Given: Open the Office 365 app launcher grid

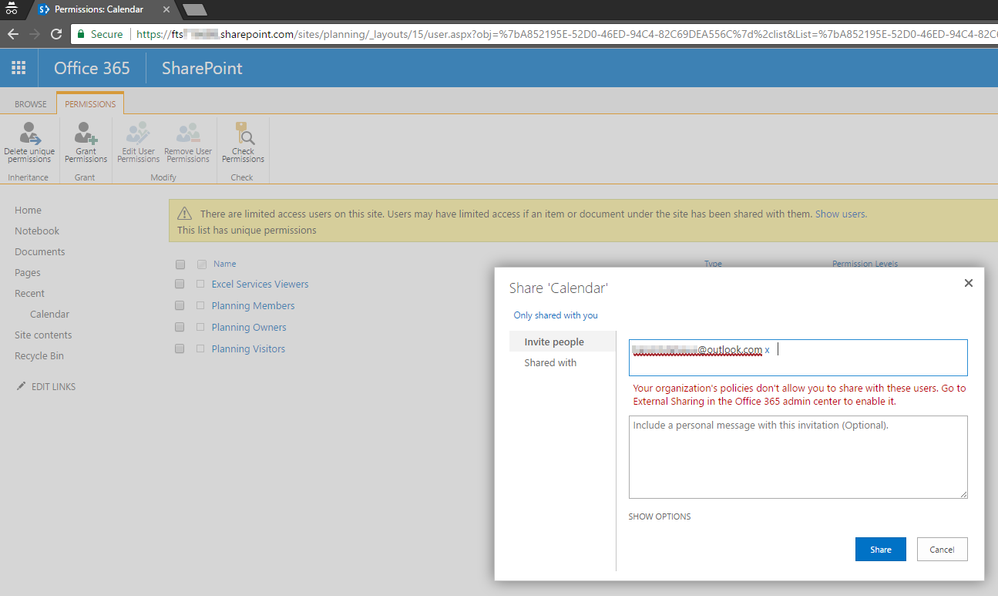Looking at the screenshot, I should [x=18, y=67].
